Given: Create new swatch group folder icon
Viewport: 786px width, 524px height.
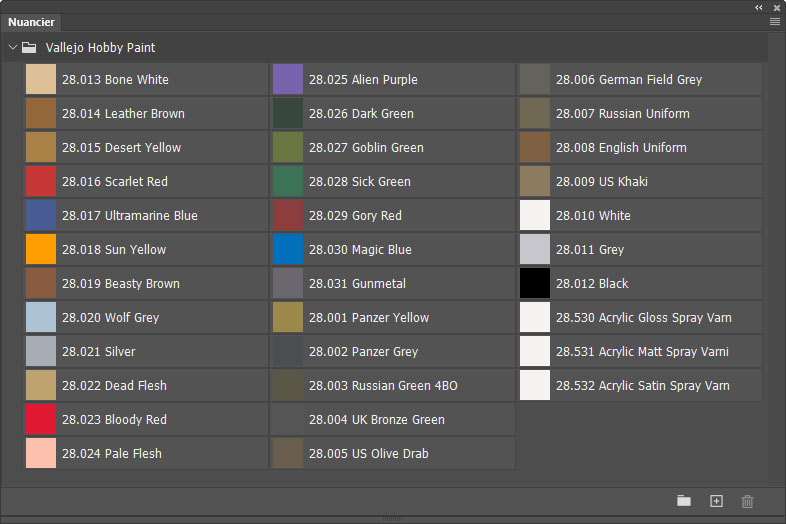Looking at the screenshot, I should [684, 501].
